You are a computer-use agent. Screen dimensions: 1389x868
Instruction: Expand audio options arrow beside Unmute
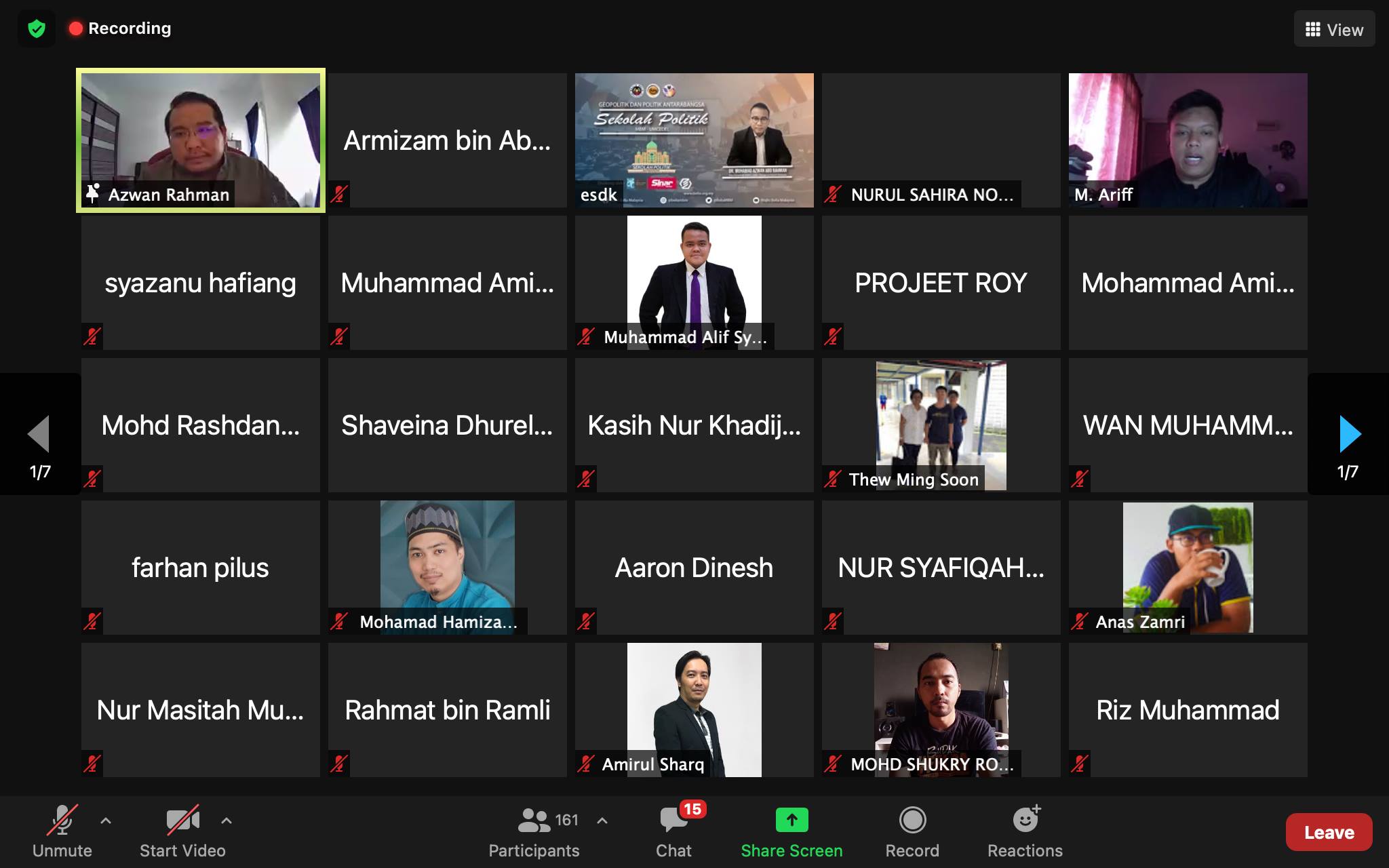pyautogui.click(x=106, y=821)
